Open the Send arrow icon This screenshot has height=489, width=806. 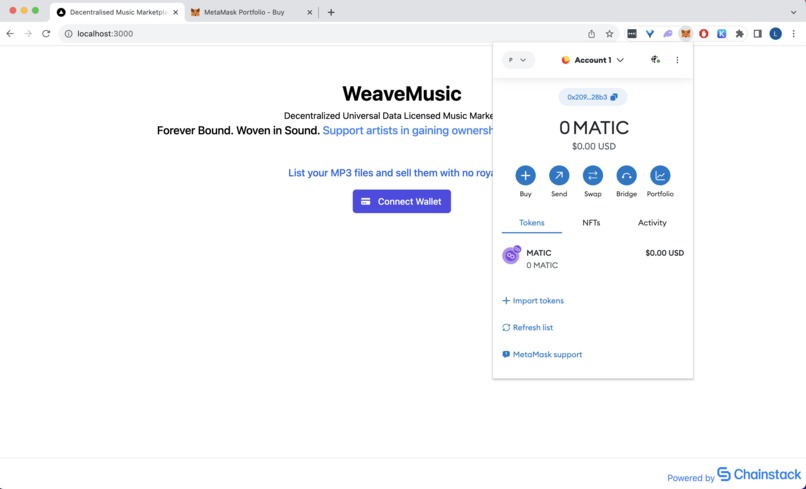point(559,175)
